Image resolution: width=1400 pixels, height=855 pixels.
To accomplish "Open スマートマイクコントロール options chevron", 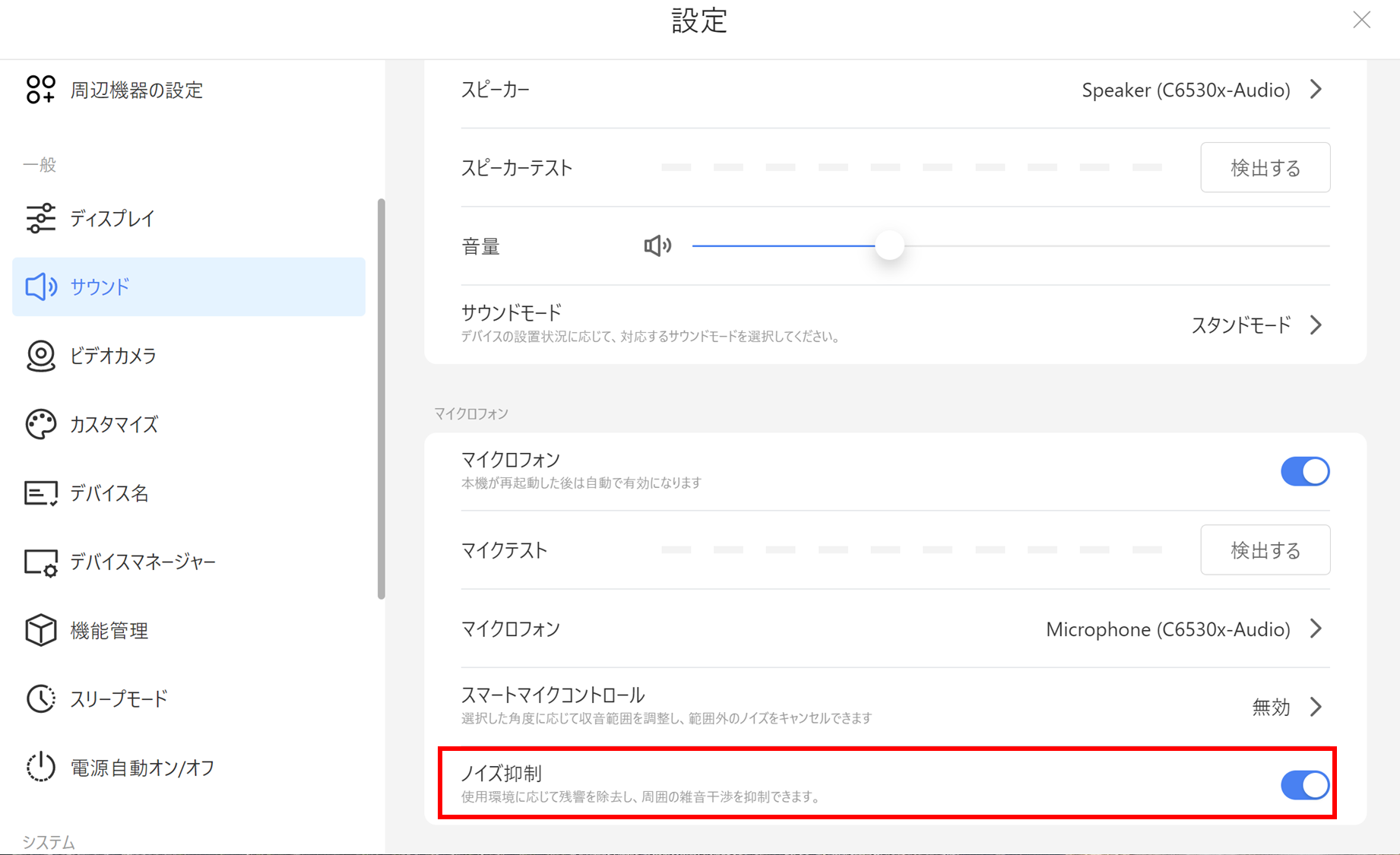I will click(x=1316, y=707).
